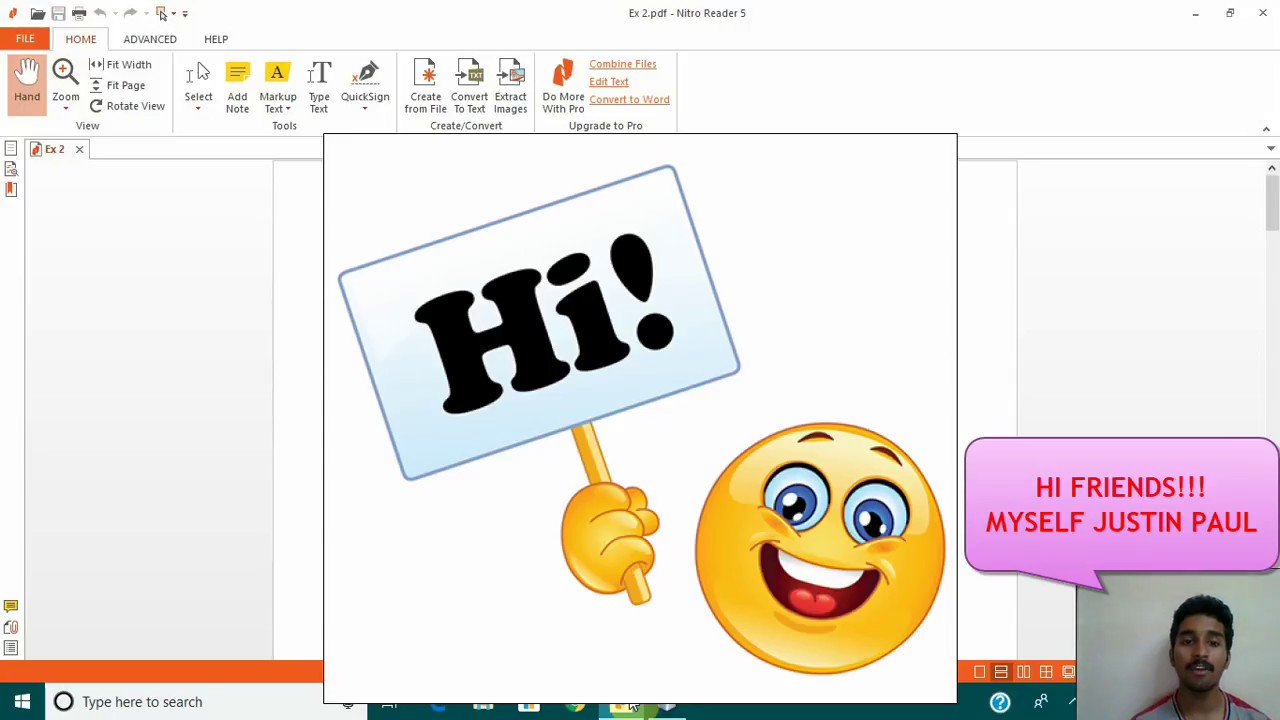1280x720 pixels.
Task: Switch to facing continuous view in status bar
Action: [x=1046, y=672]
